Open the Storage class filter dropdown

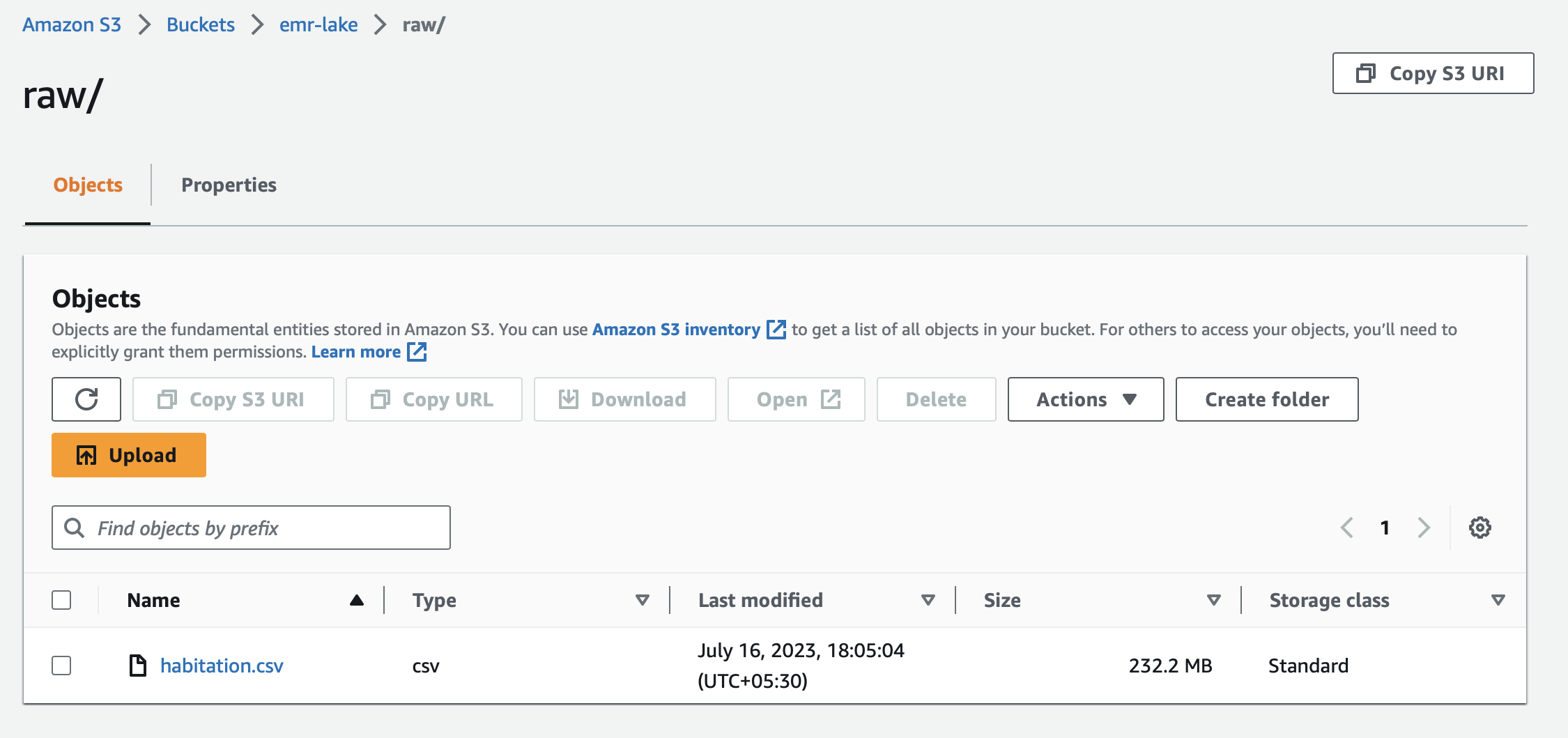pyautogui.click(x=1497, y=599)
